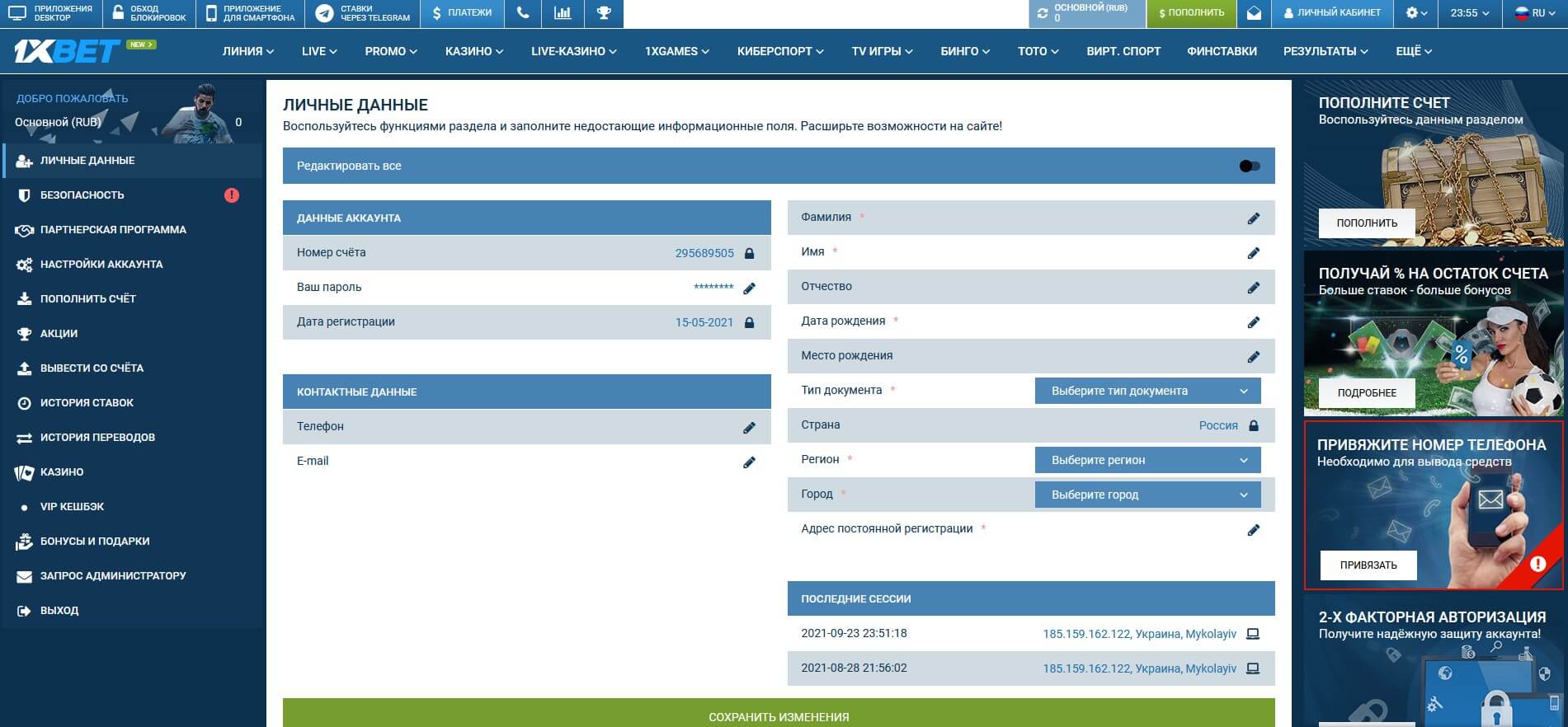Open the settings gear dropdown in top bar
Image resolution: width=1568 pixels, height=727 pixels.
click(1416, 13)
